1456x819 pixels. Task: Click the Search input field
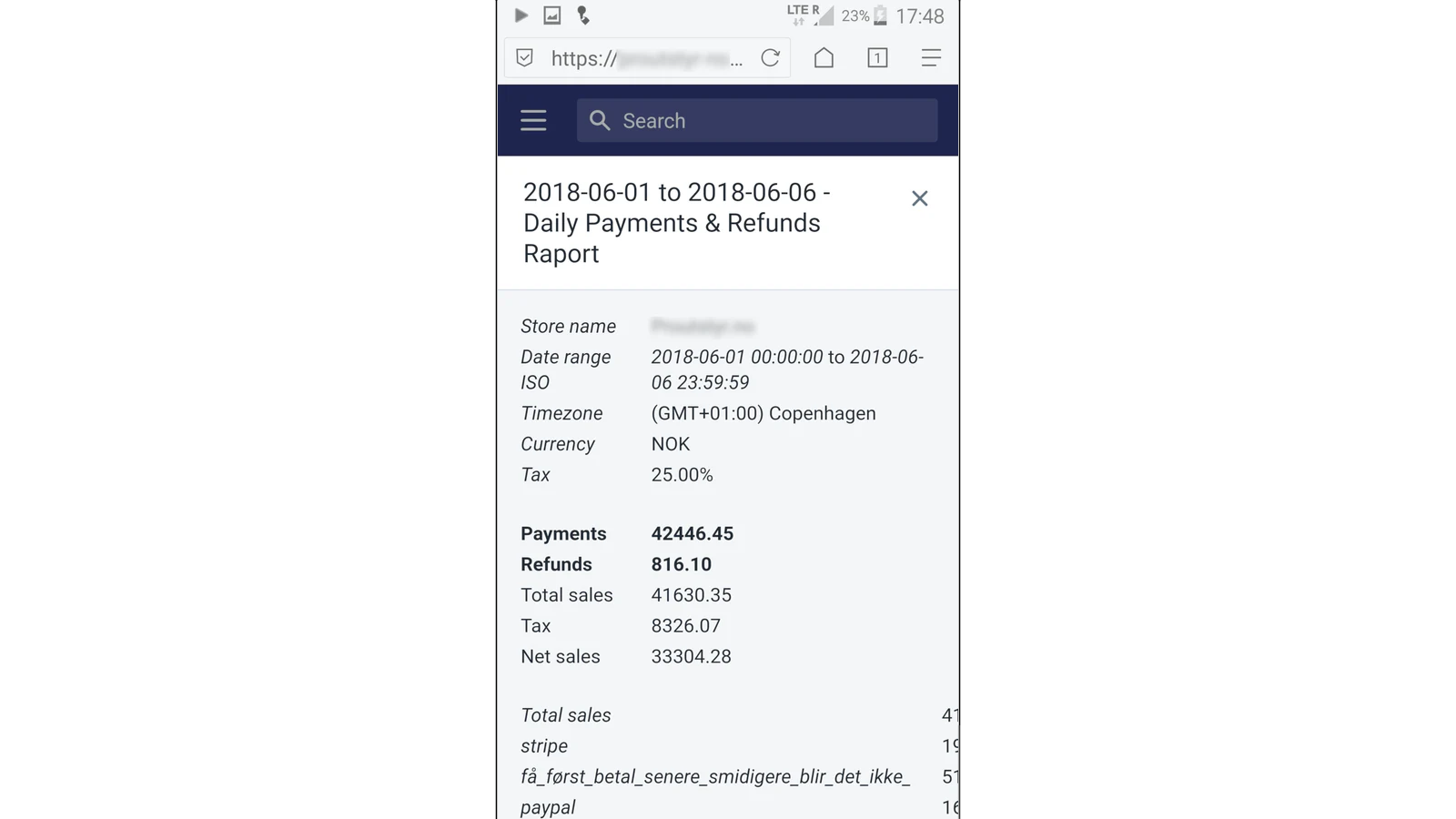(x=757, y=120)
